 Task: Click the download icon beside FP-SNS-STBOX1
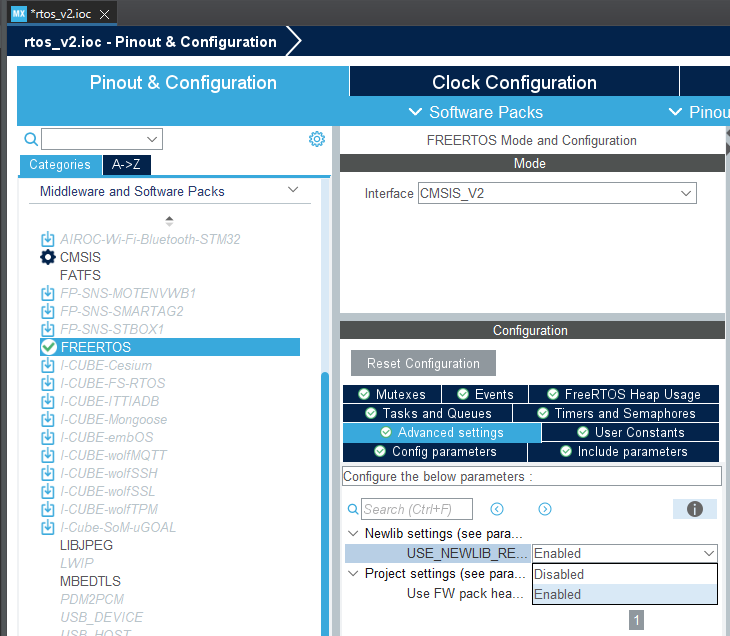tap(47, 329)
